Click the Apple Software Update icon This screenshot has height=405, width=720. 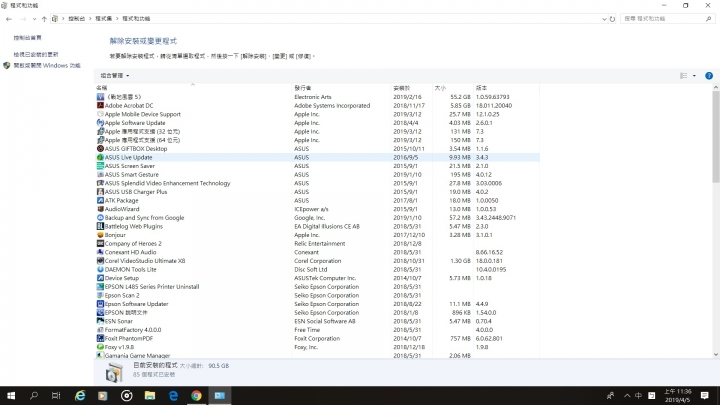coord(100,123)
